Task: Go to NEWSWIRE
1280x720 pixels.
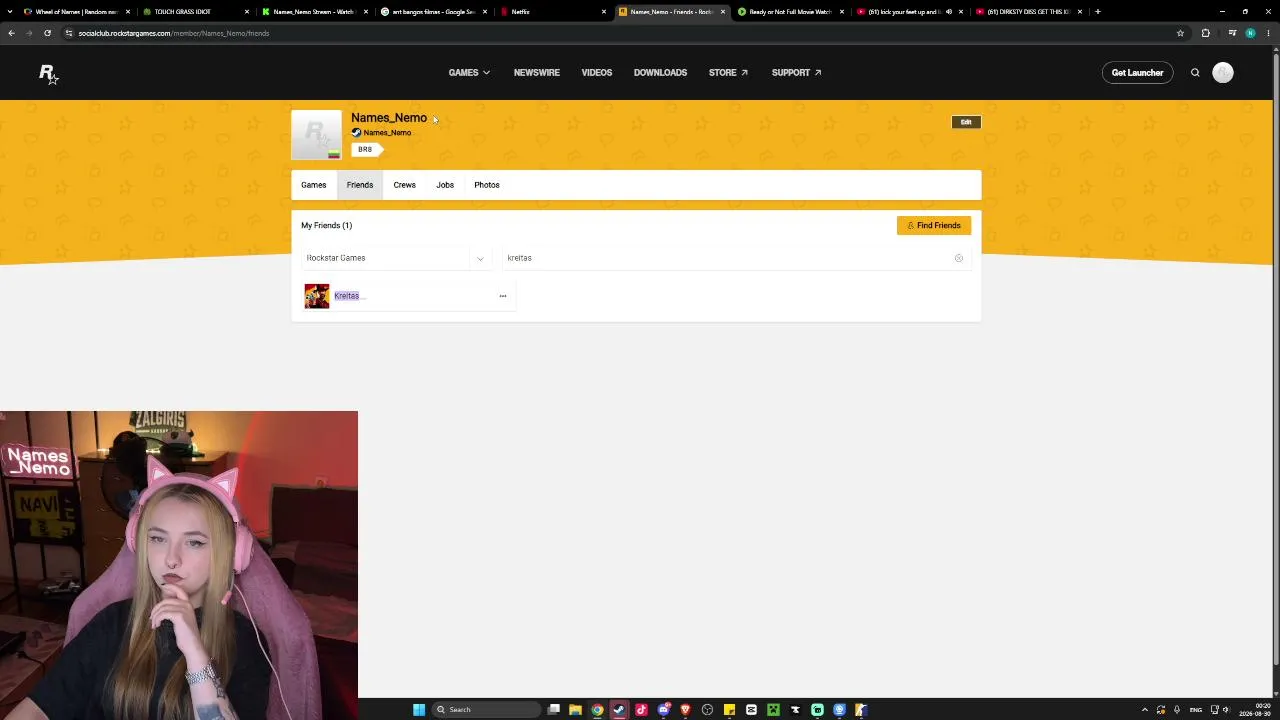Action: coord(537,73)
